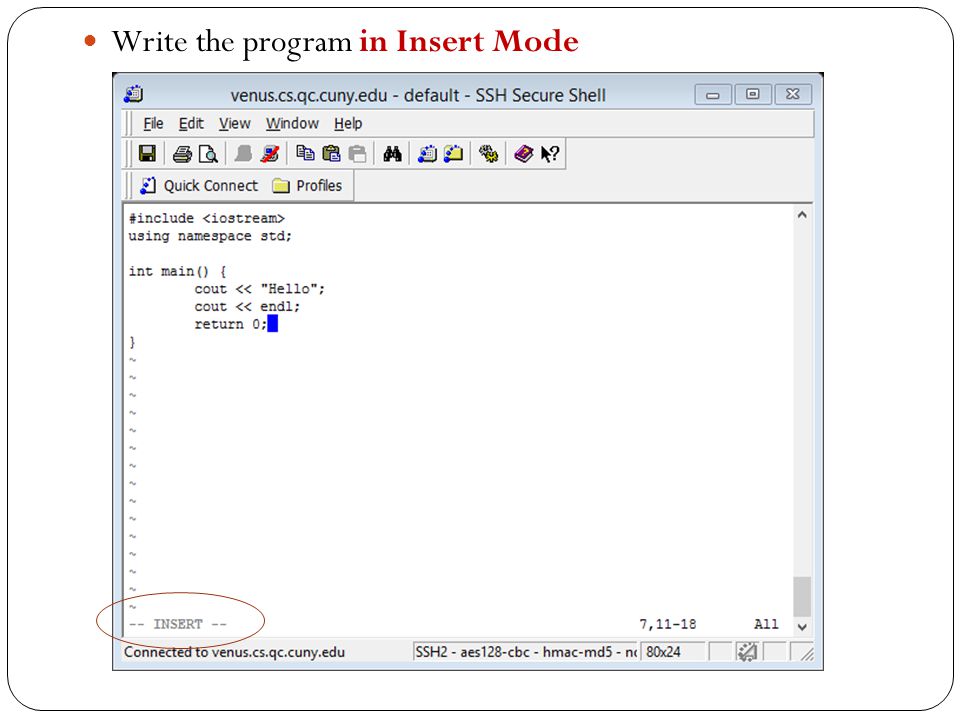Click the 'using namespace std;' line
This screenshot has width=960, height=720.
(x=211, y=236)
